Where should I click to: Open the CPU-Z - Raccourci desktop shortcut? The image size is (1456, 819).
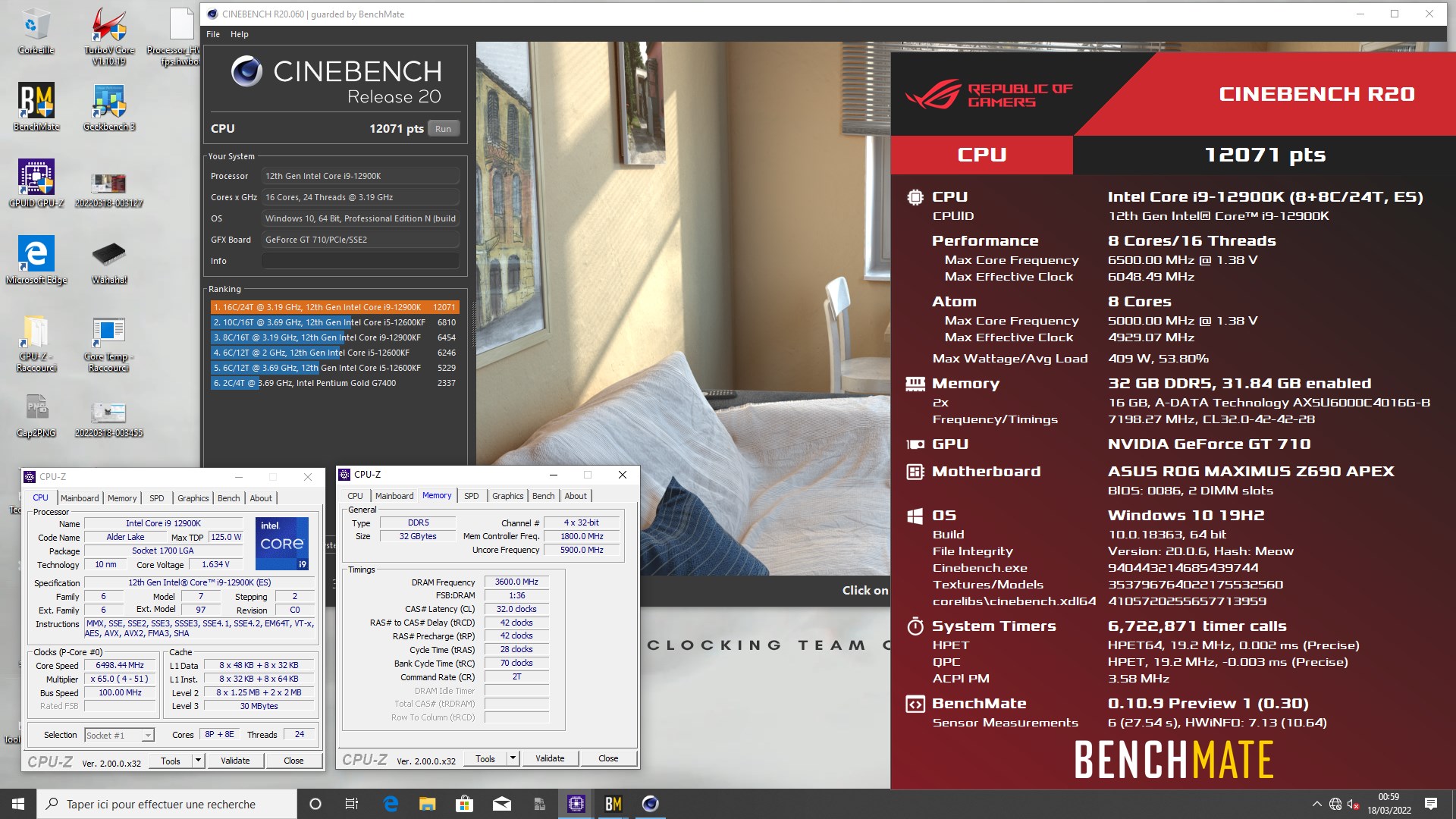tap(36, 343)
